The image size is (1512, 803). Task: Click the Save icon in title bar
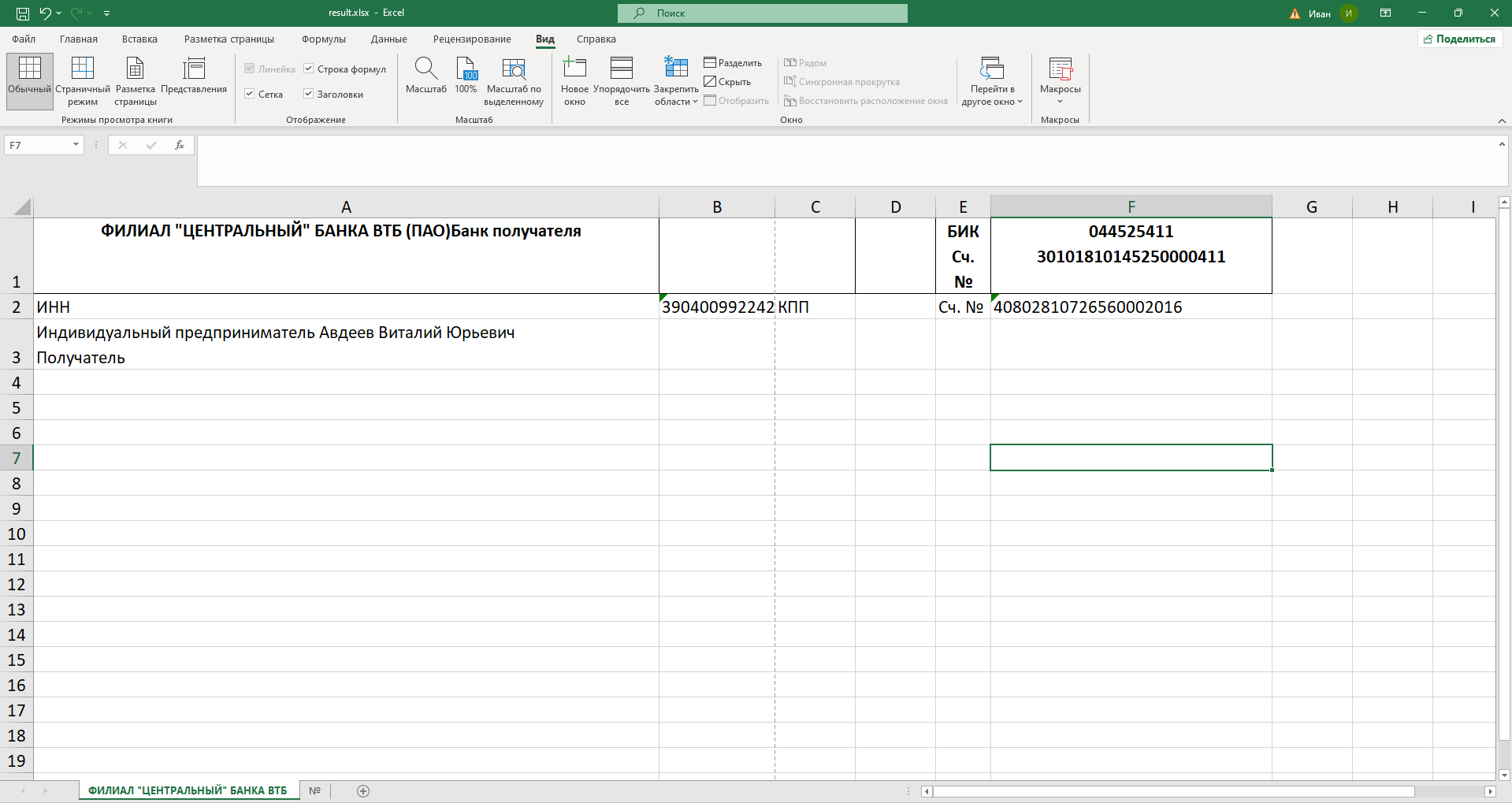(23, 13)
